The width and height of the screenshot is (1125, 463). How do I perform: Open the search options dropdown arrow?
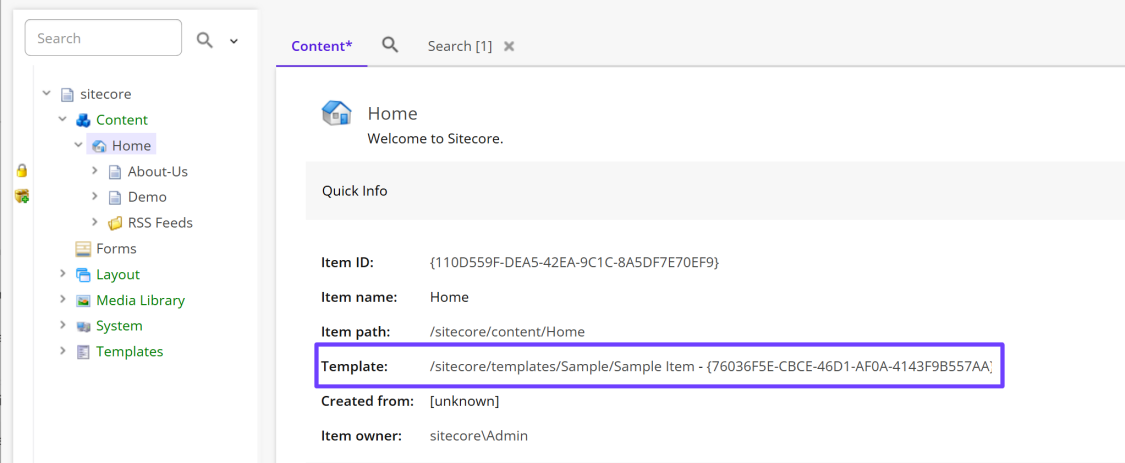(233, 42)
